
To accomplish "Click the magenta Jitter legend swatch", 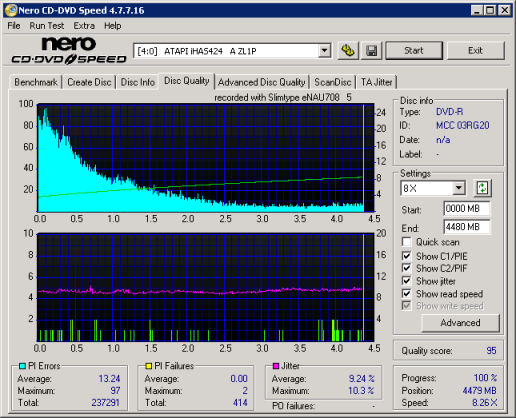I will [276, 366].
